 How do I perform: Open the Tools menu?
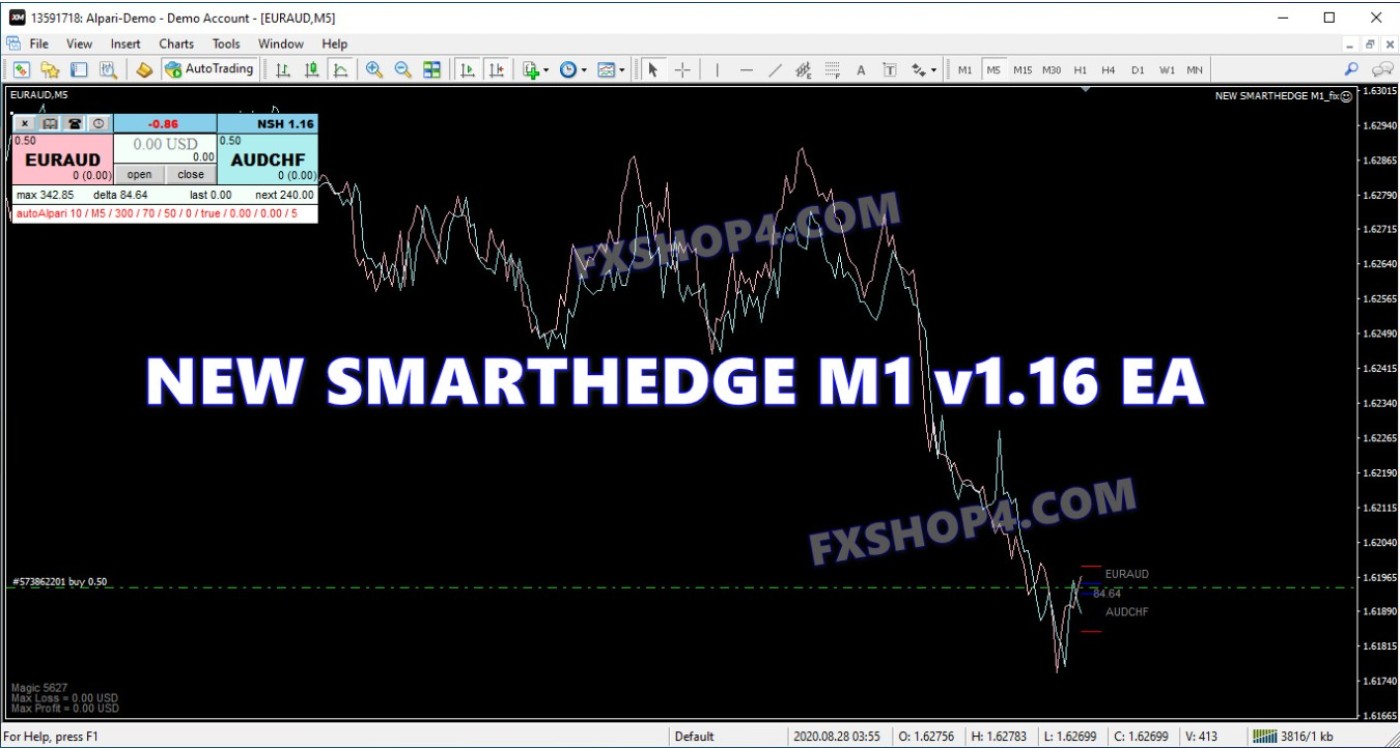pyautogui.click(x=226, y=44)
